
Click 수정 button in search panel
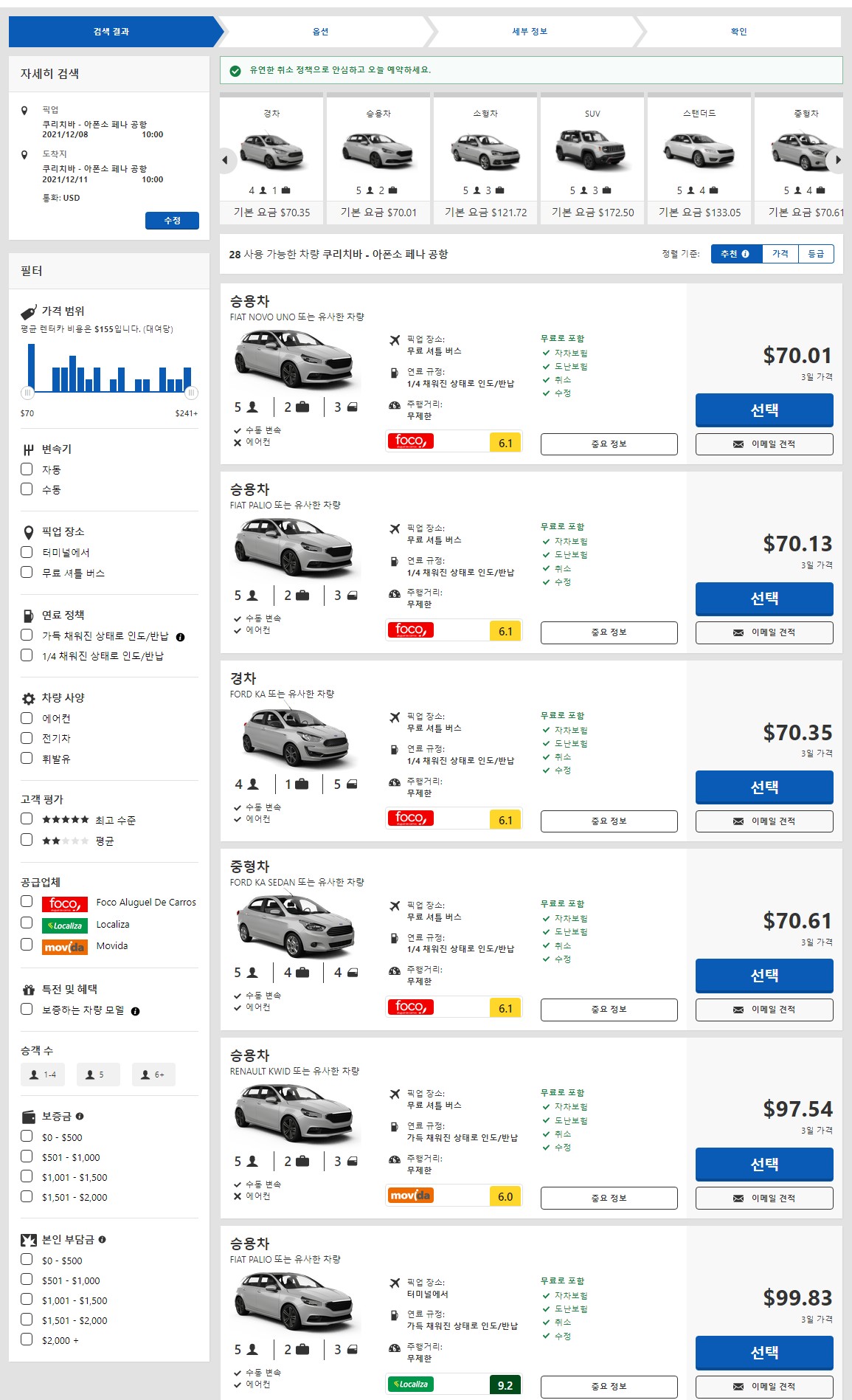coord(172,221)
